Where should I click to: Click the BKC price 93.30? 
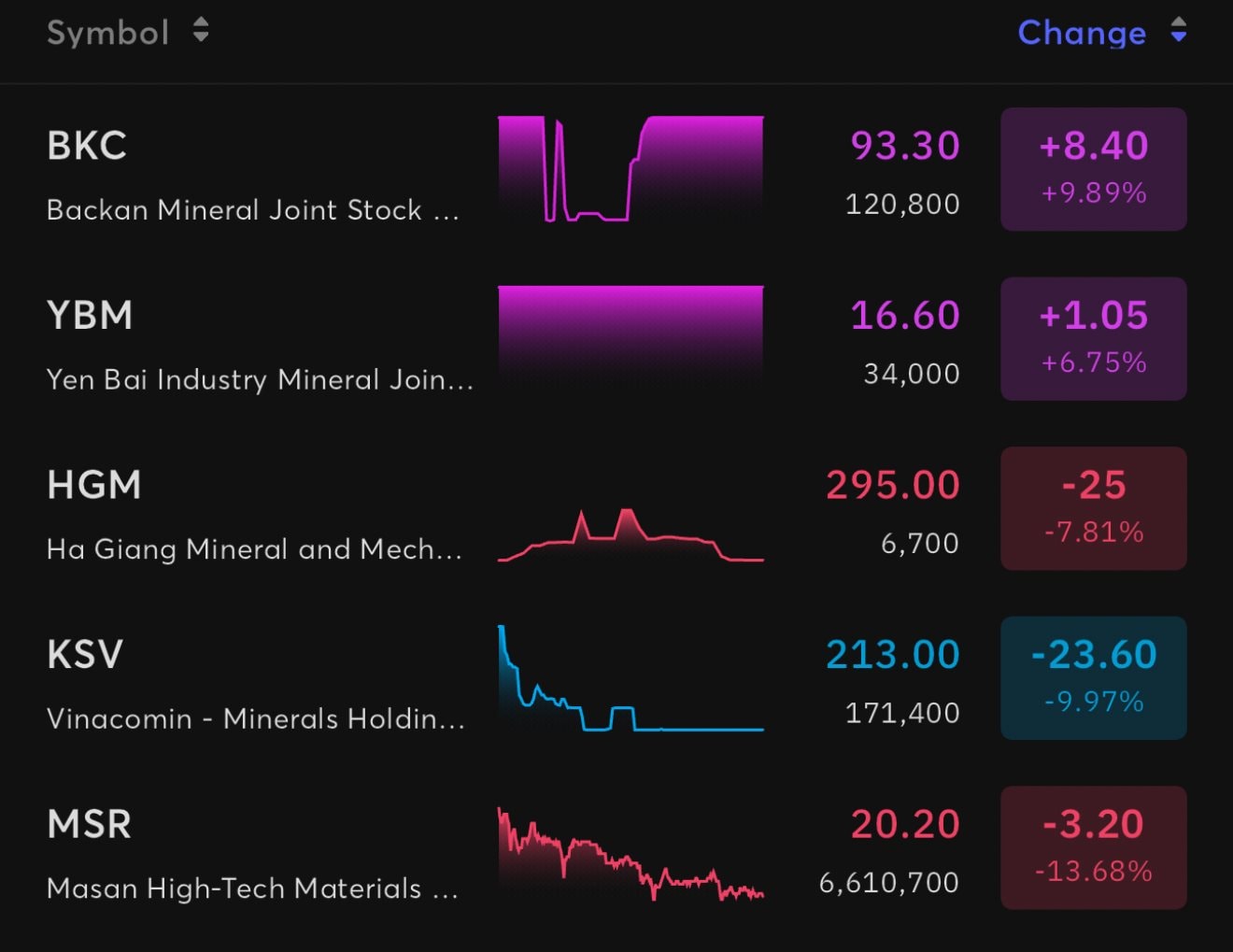click(905, 146)
